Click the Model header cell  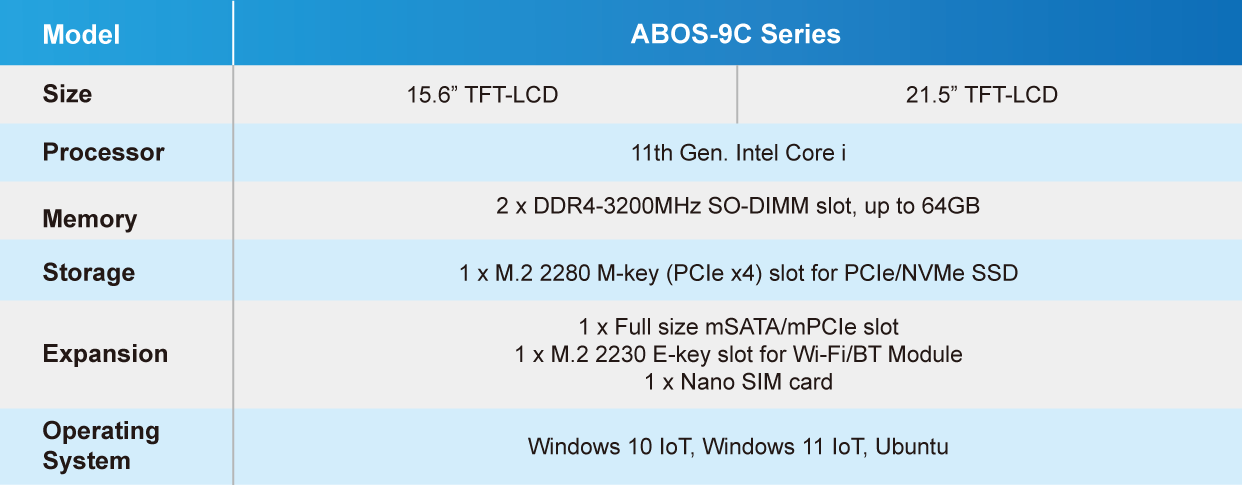click(x=81, y=35)
